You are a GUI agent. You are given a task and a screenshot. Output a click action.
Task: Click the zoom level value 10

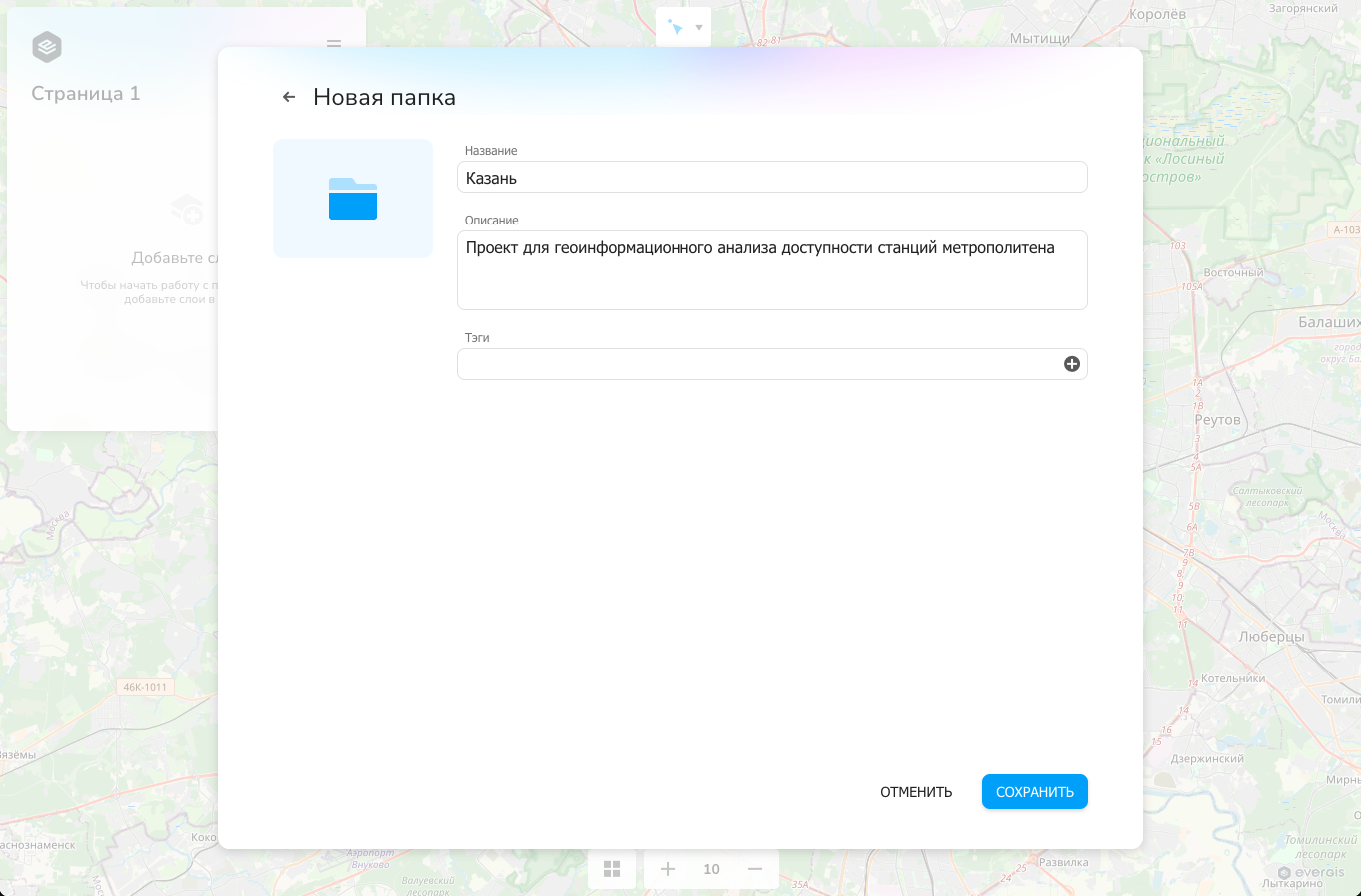tap(711, 869)
